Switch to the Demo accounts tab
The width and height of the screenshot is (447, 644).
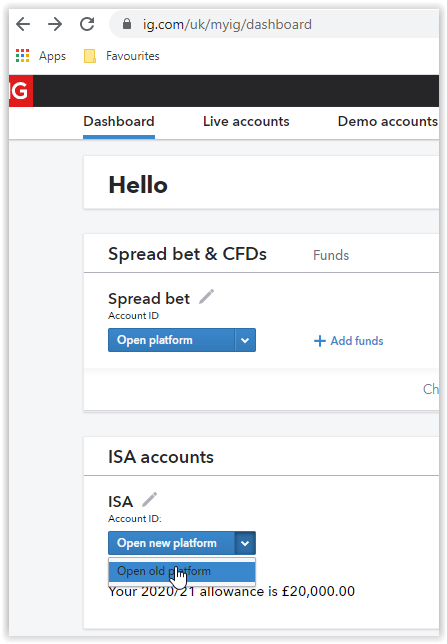[388, 122]
